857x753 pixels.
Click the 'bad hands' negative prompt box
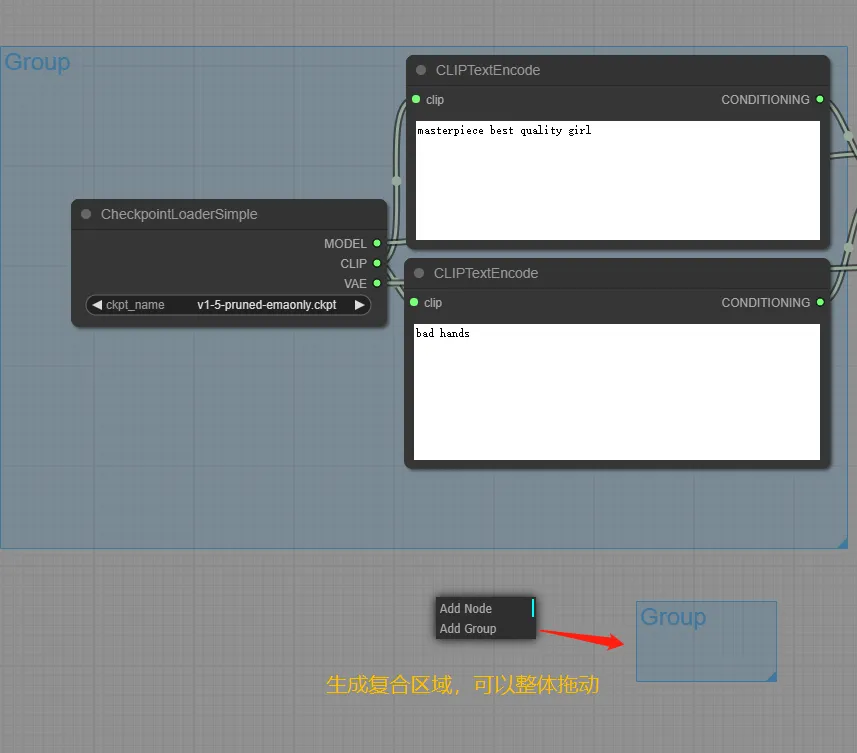[x=617, y=391]
